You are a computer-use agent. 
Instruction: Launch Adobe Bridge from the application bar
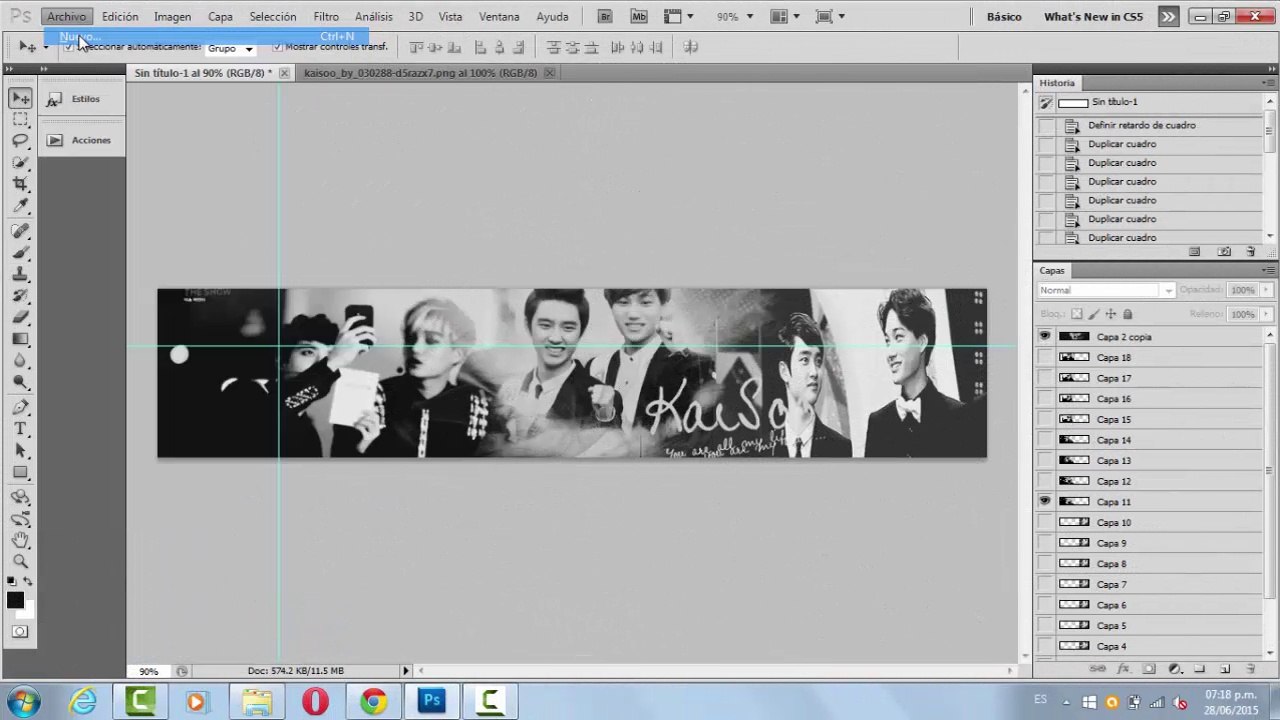605,16
